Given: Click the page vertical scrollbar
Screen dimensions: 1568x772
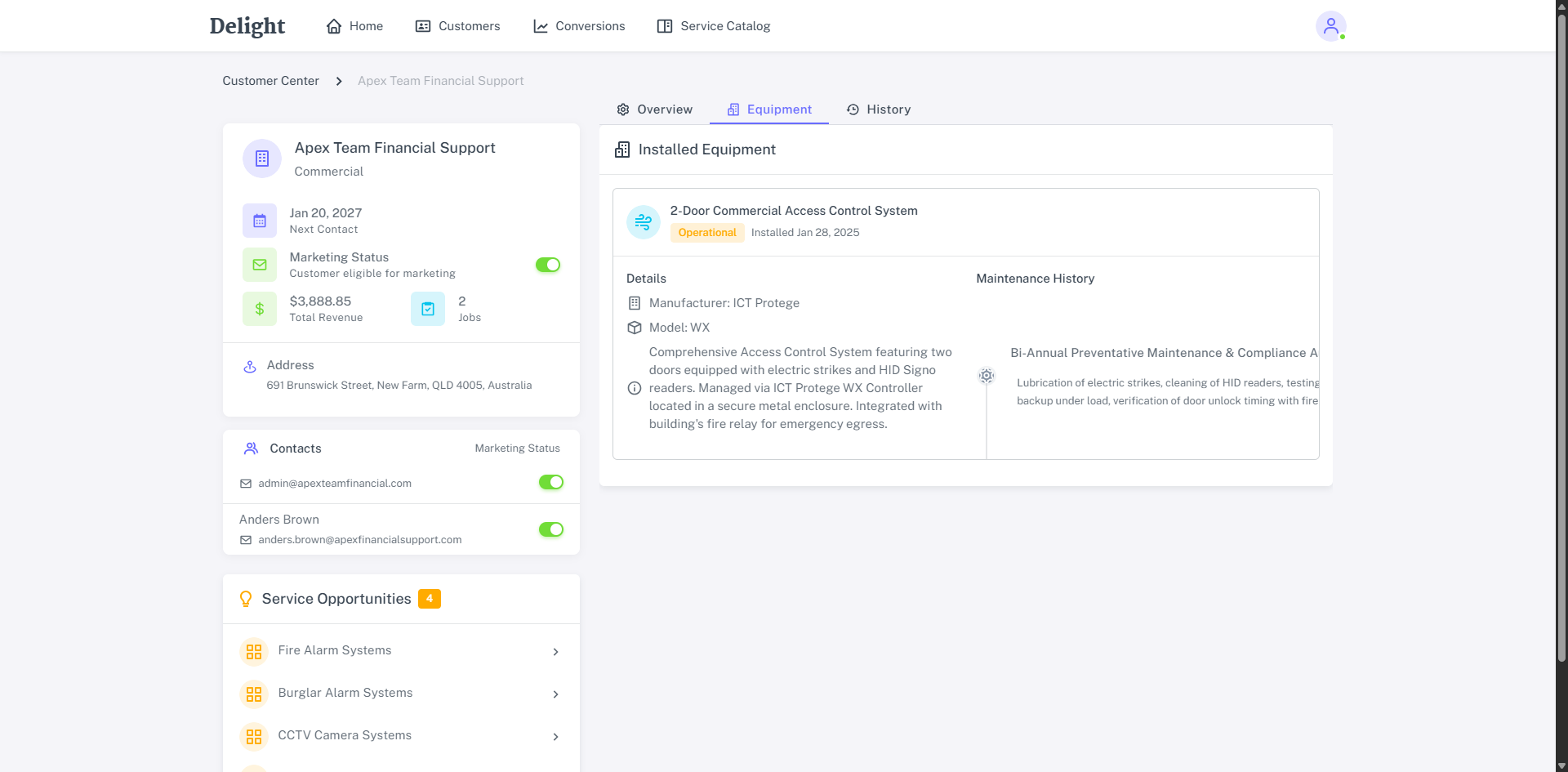Looking at the screenshot, I should click(x=1561, y=327).
